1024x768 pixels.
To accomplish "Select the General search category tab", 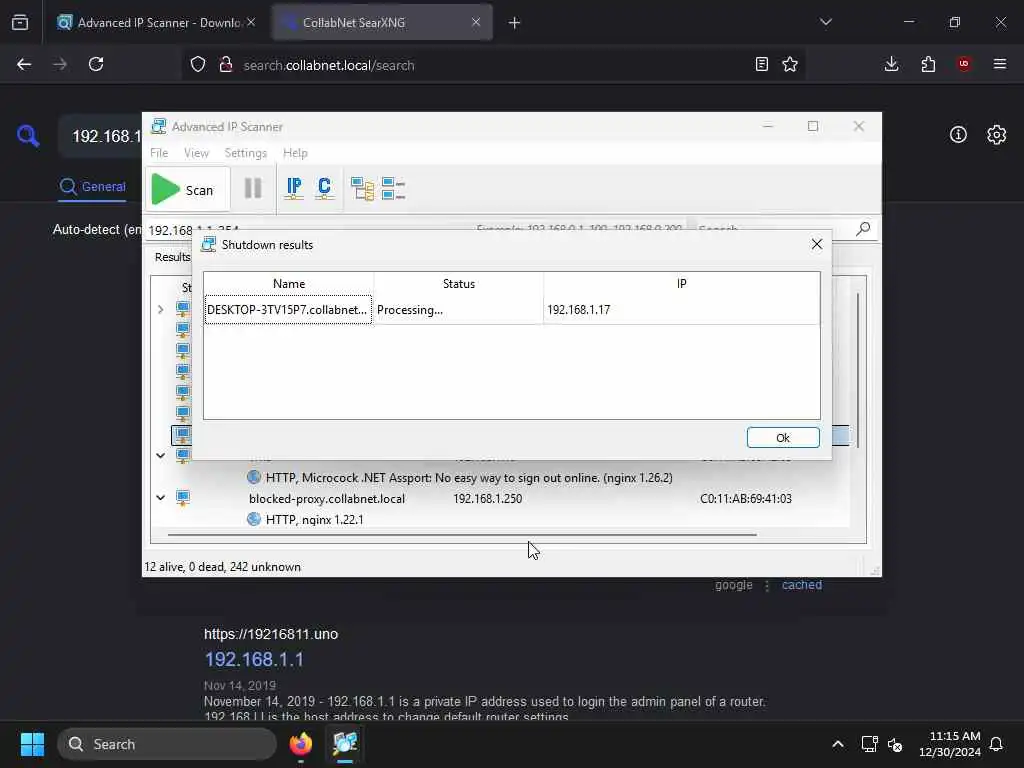I will pyautogui.click(x=92, y=187).
